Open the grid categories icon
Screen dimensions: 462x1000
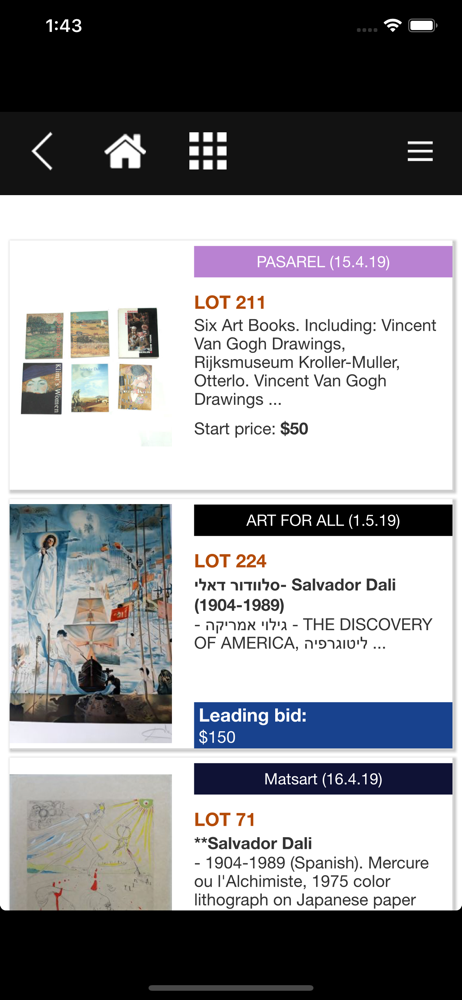click(208, 151)
